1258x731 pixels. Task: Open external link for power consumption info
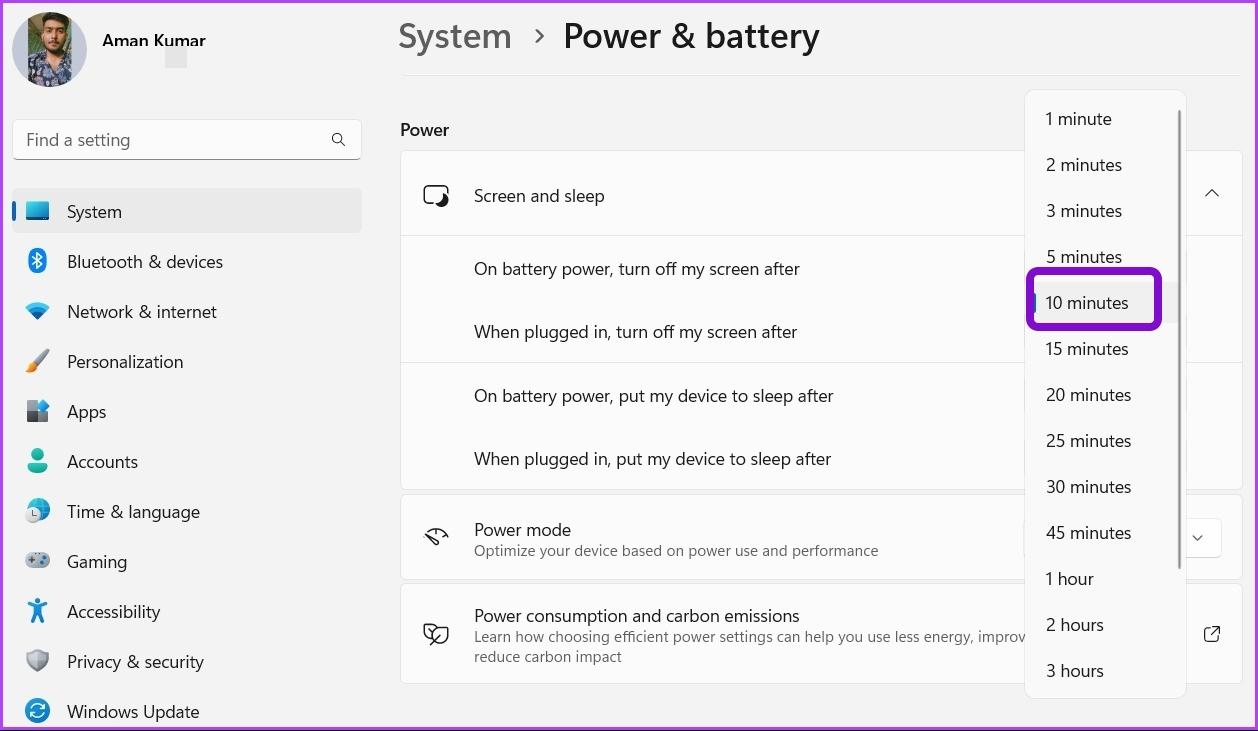(x=1212, y=634)
